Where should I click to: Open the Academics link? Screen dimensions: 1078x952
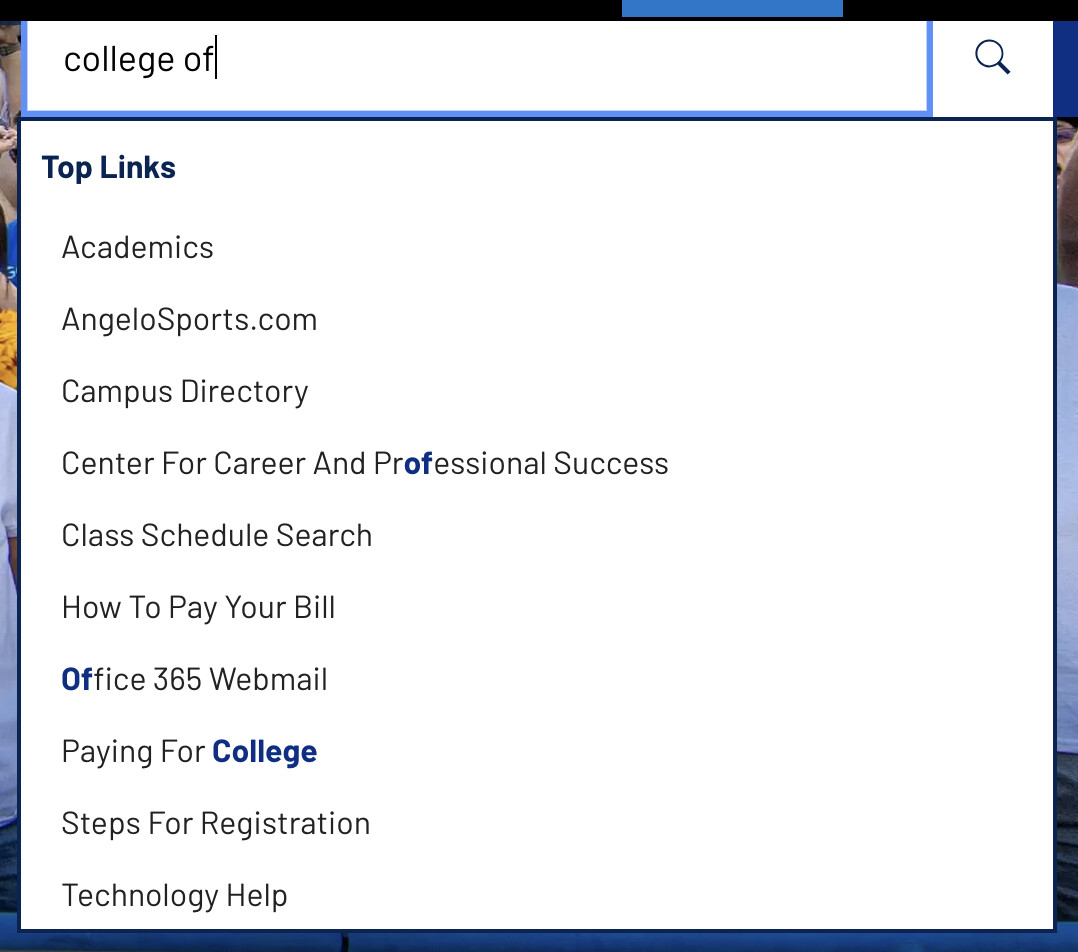click(138, 247)
